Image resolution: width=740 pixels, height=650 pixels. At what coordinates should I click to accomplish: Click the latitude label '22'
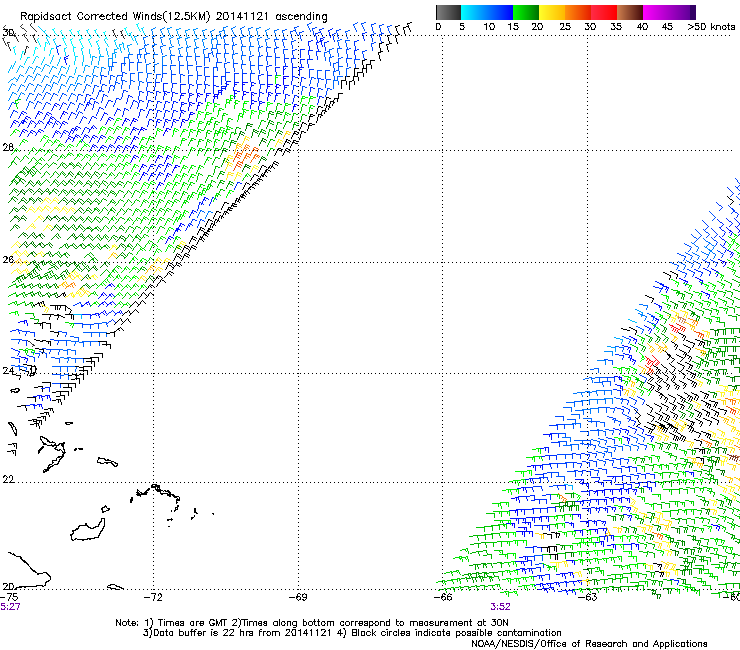[8, 479]
